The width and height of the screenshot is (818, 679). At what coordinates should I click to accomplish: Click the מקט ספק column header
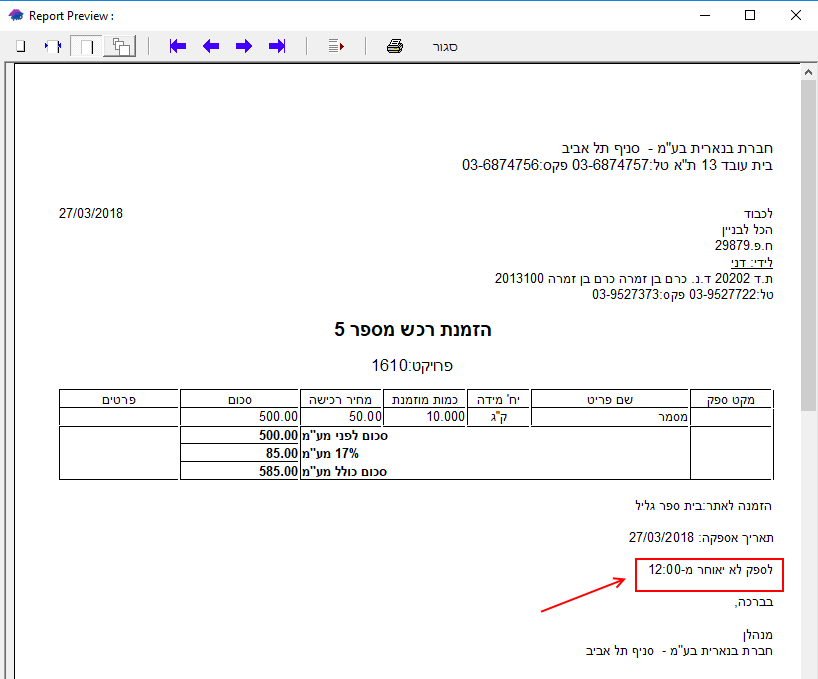tap(731, 399)
